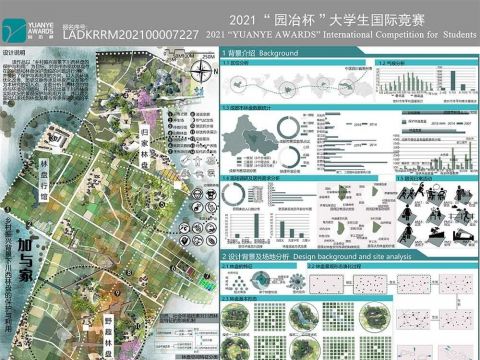The image size is (480, 360).
Task: Click the concentric circular linpan diagram under section 2.1
Action: [261, 280]
